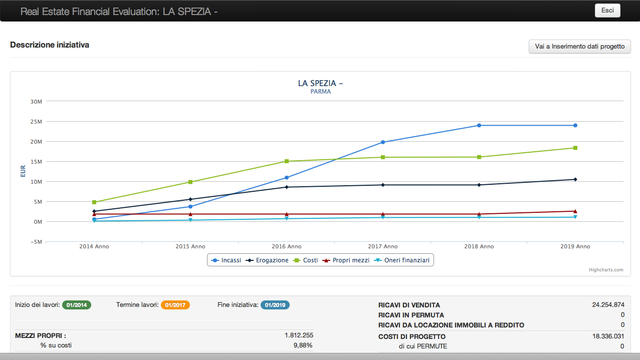Click the Oneri finanziari 2019 marker

pos(575,217)
